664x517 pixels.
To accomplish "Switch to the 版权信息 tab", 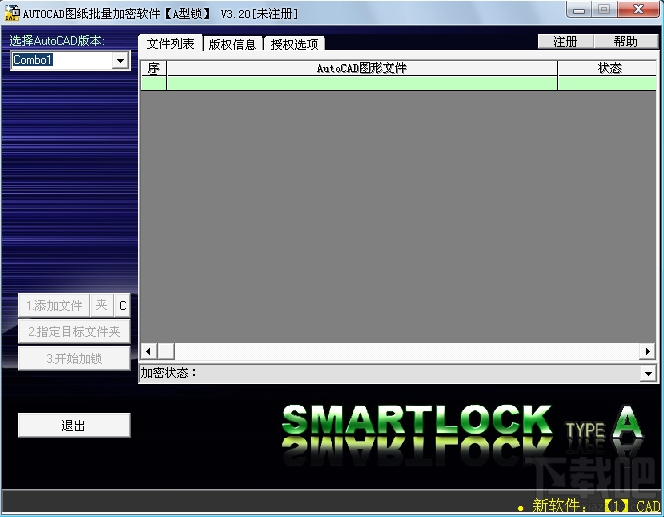I will [232, 44].
